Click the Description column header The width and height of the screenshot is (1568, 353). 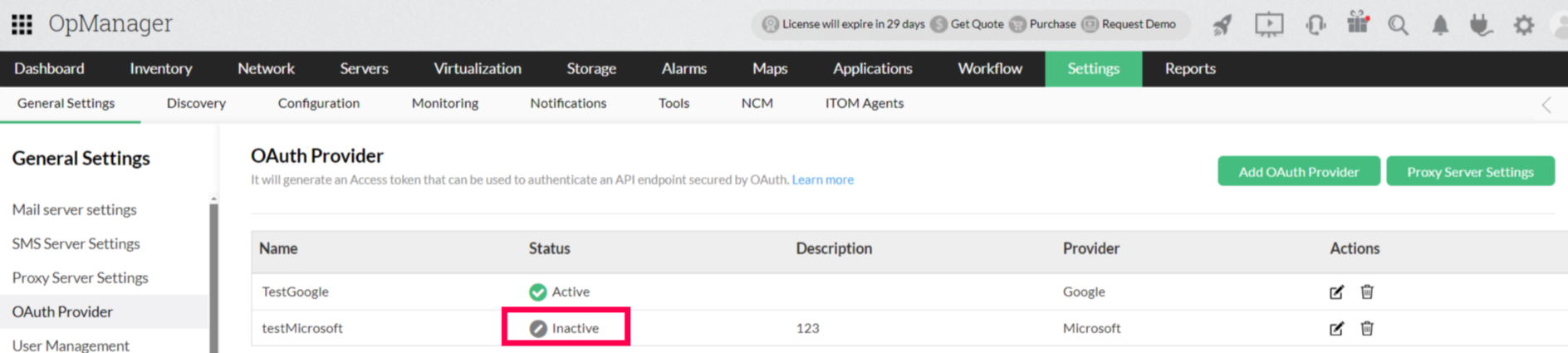834,248
